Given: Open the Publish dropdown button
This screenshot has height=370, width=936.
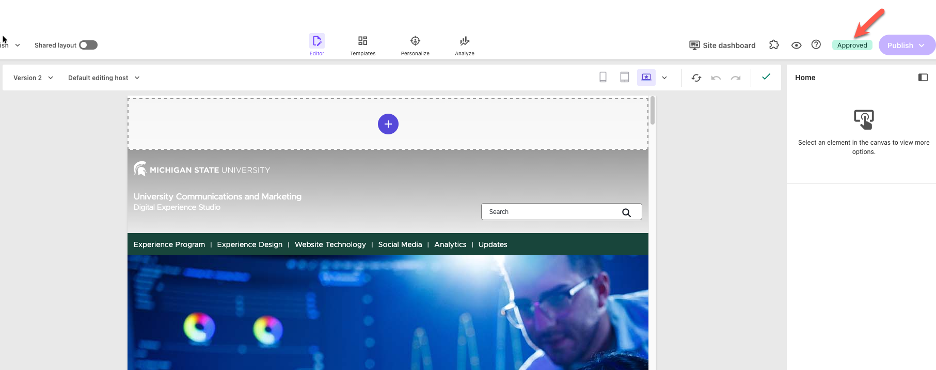Looking at the screenshot, I should (906, 45).
